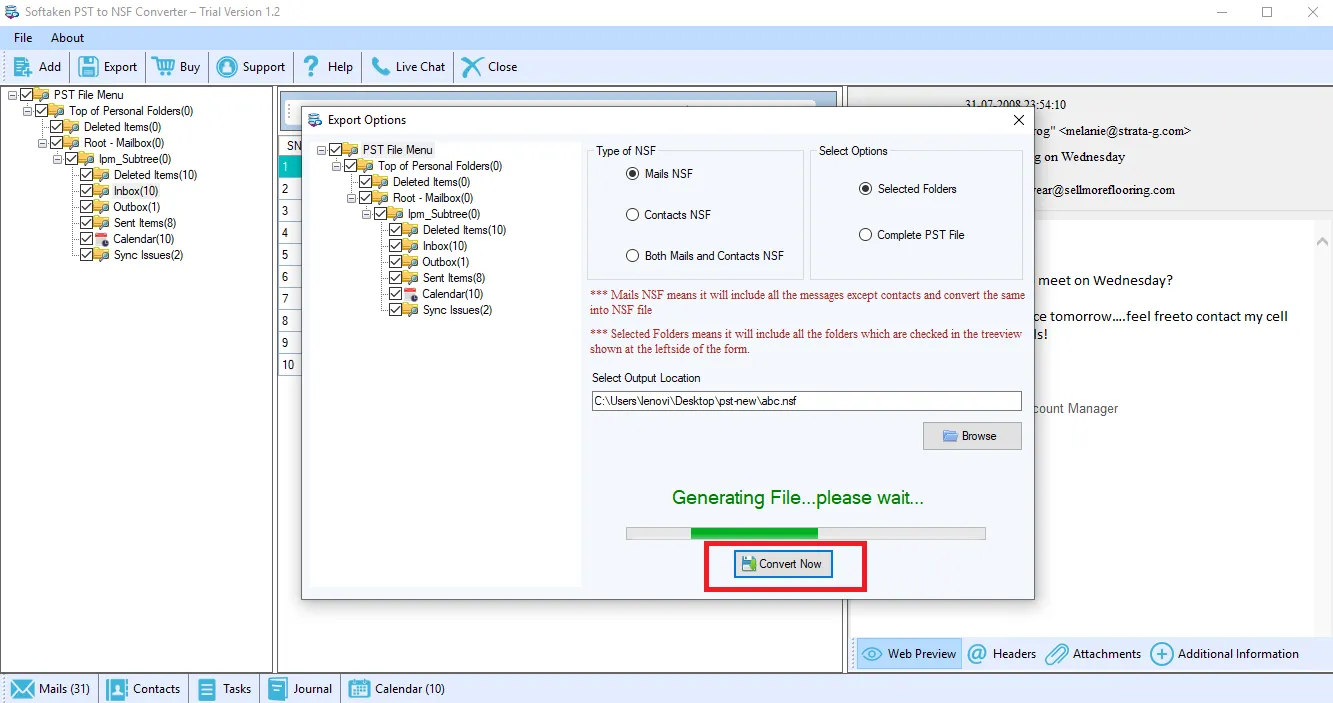
Task: Click the Web Preview eye icon
Action: [x=871, y=654]
